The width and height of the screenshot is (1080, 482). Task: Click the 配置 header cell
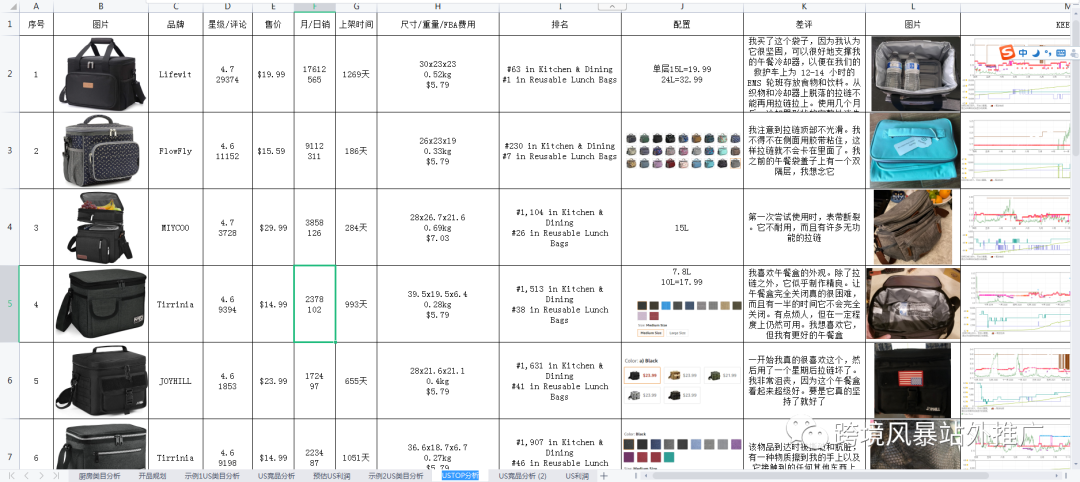682,24
